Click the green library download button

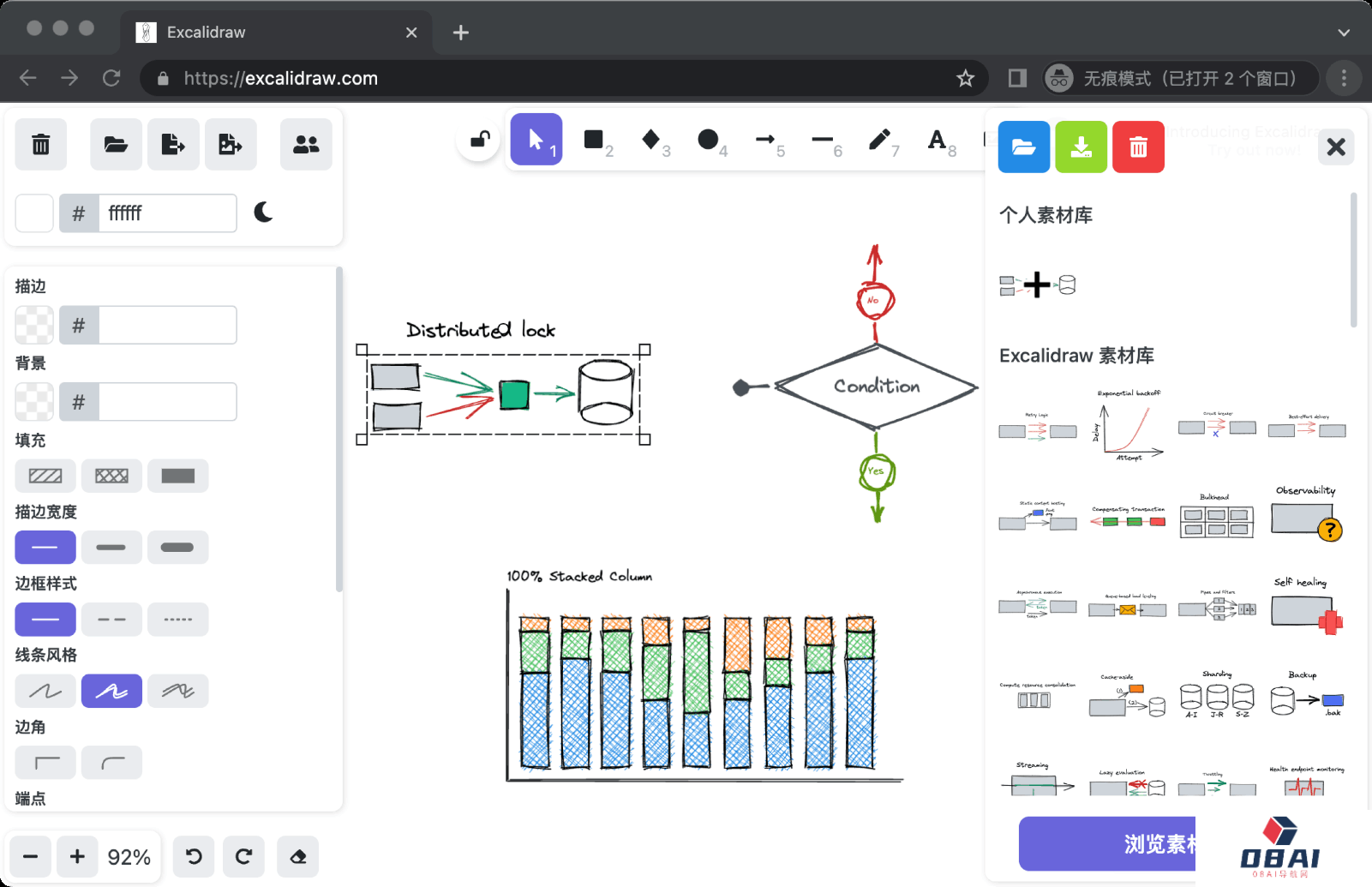click(x=1081, y=147)
